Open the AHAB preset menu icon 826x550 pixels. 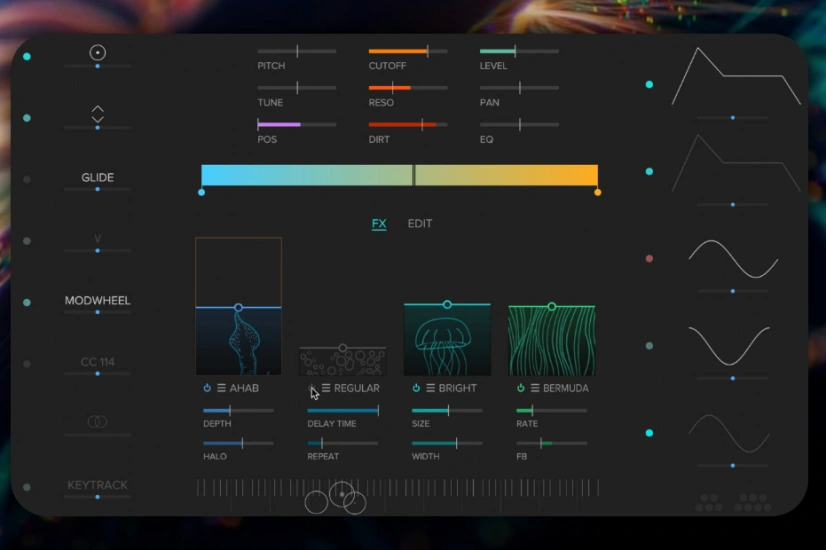pyautogui.click(x=221, y=388)
